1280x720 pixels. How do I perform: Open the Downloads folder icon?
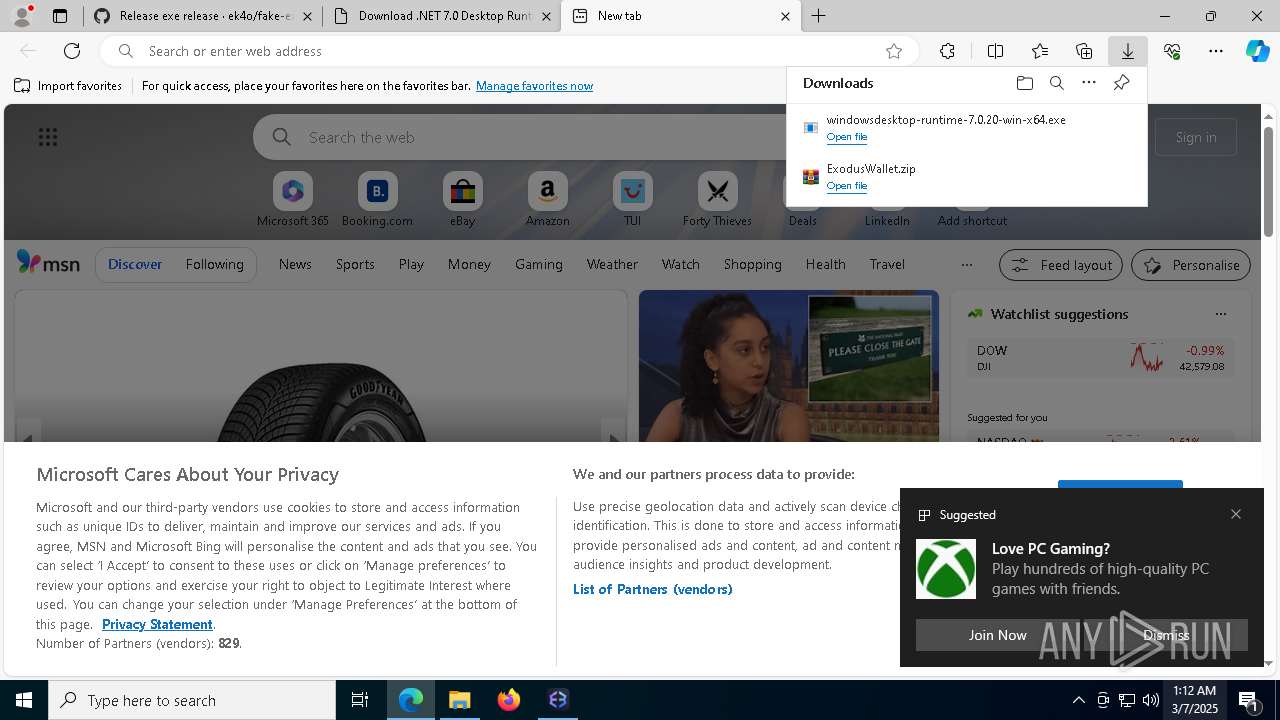(1024, 83)
